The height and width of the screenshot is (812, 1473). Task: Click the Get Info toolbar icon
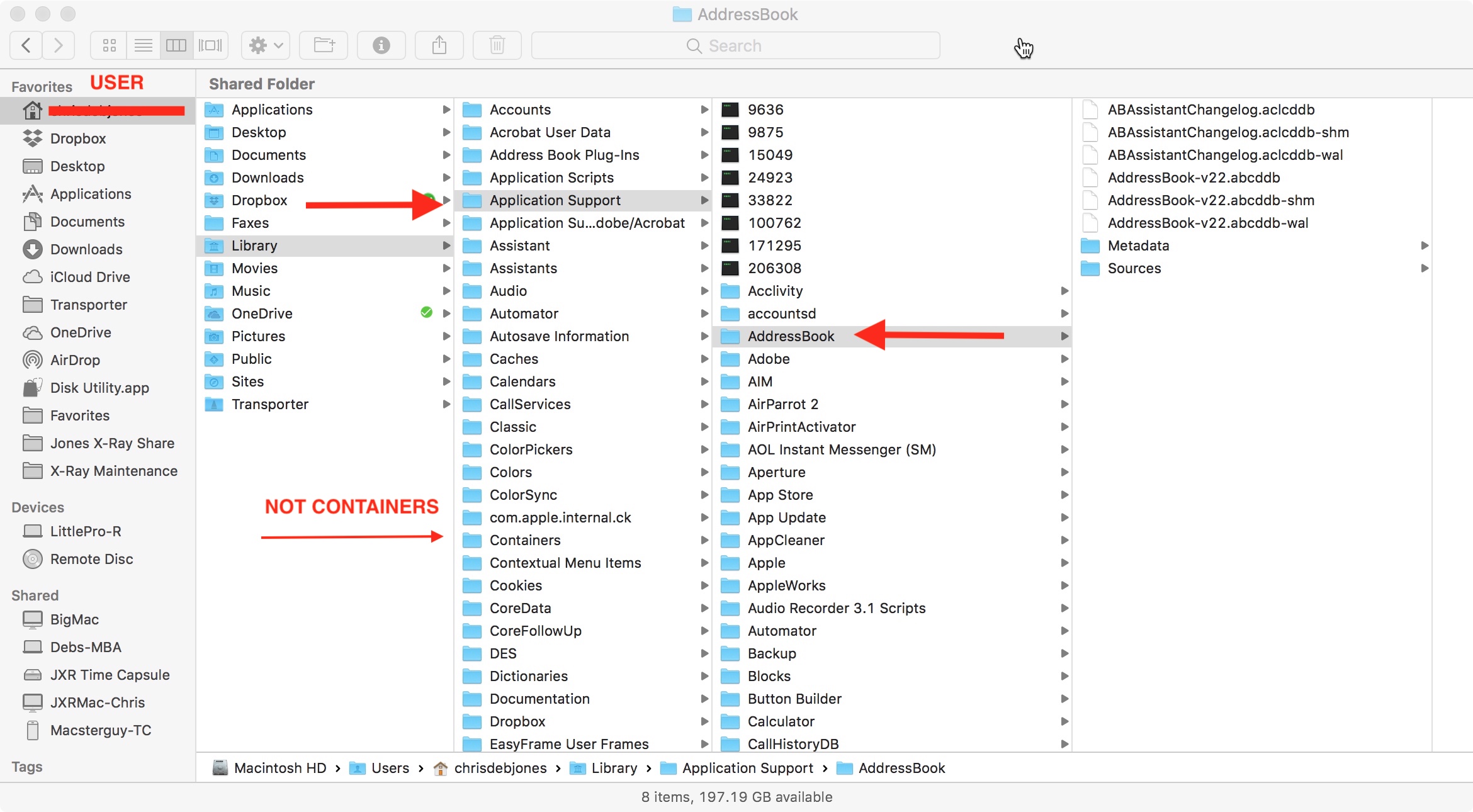[x=381, y=45]
